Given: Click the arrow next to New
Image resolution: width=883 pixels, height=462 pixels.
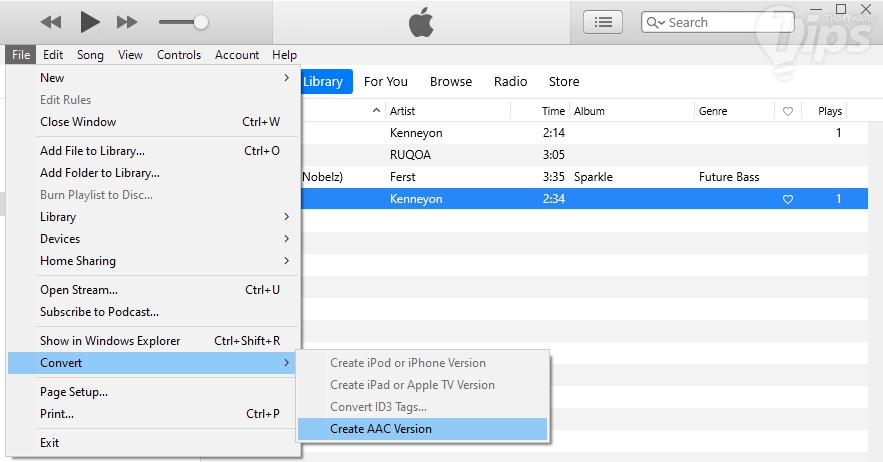Looking at the screenshot, I should point(287,78).
